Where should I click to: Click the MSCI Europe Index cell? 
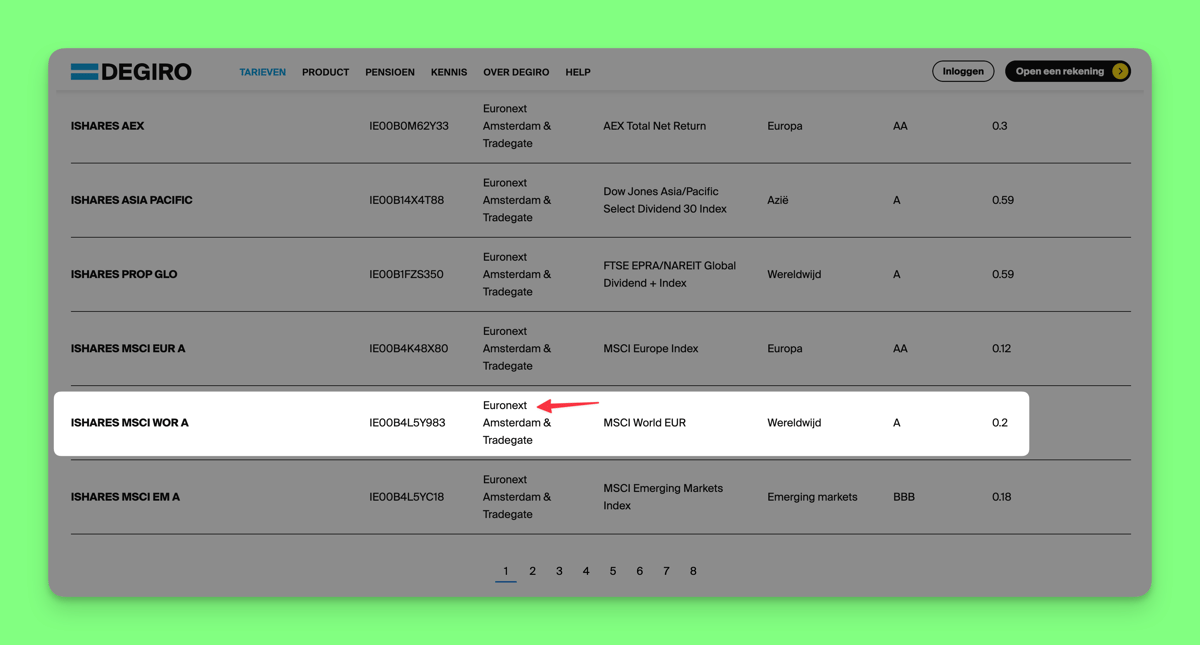(651, 349)
